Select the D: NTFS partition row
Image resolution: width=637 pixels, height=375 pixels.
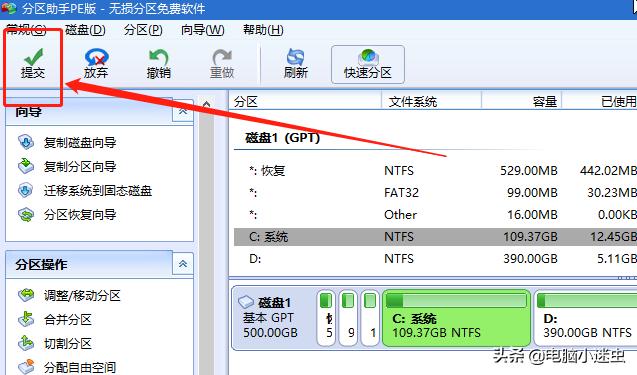tap(436, 258)
